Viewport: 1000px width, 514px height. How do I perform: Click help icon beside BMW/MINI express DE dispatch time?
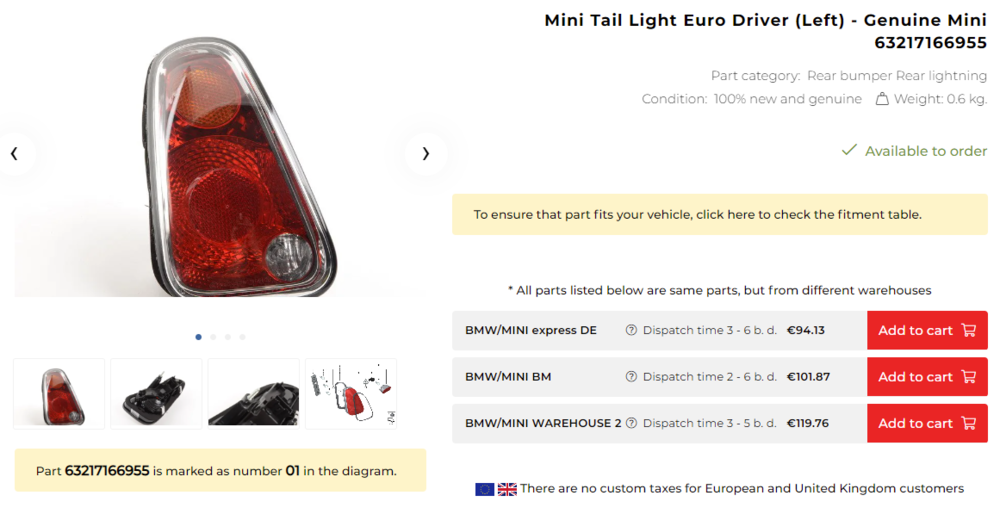pos(631,331)
